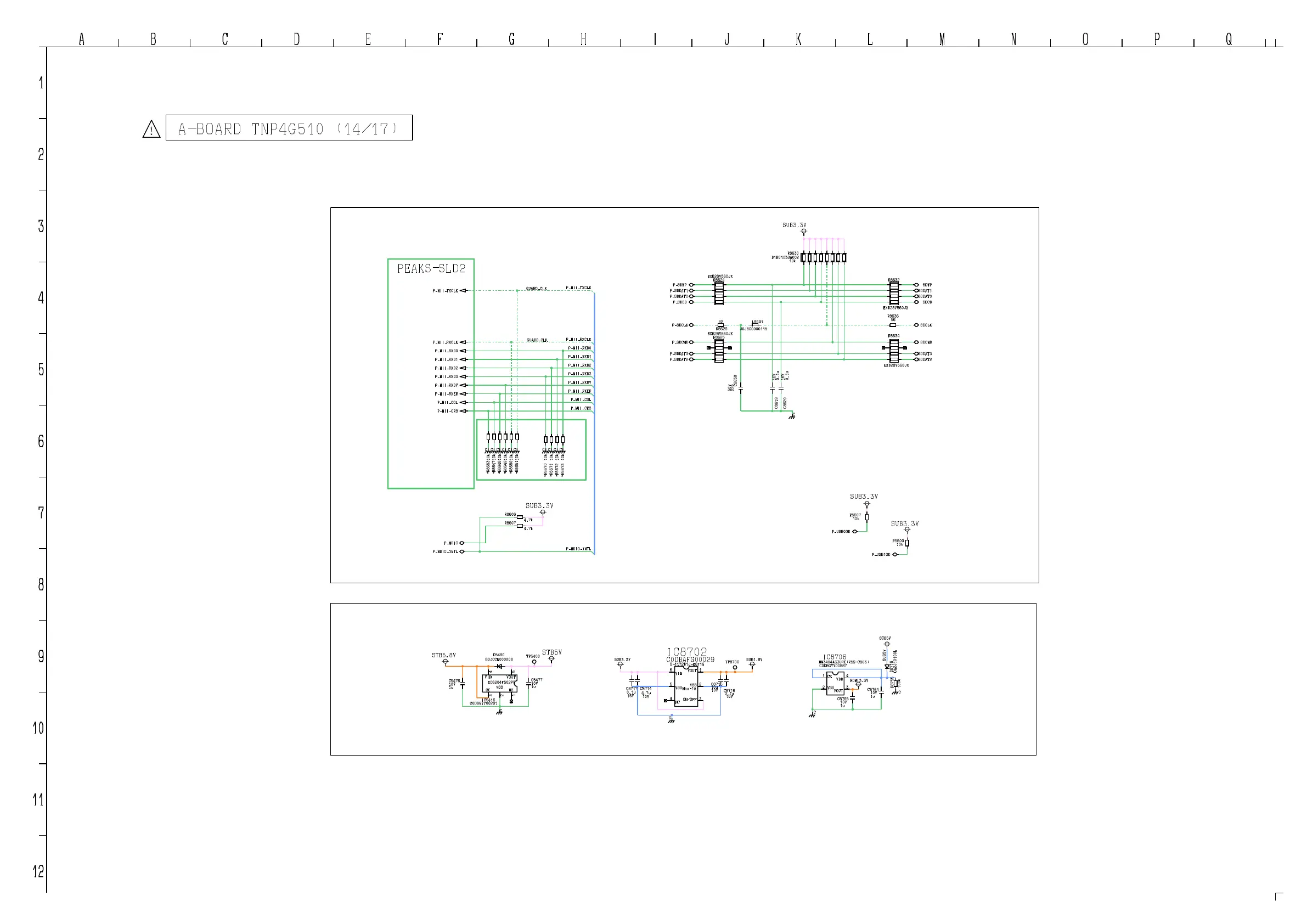
Task: Select the PEAKS-SLD2 block label
Action: tap(431, 269)
